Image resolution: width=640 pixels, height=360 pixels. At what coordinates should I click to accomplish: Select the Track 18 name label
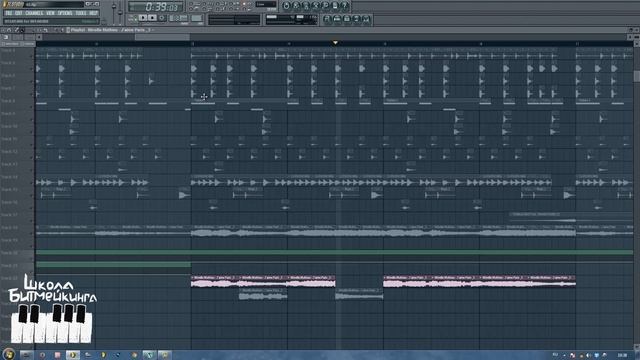tap(9, 227)
